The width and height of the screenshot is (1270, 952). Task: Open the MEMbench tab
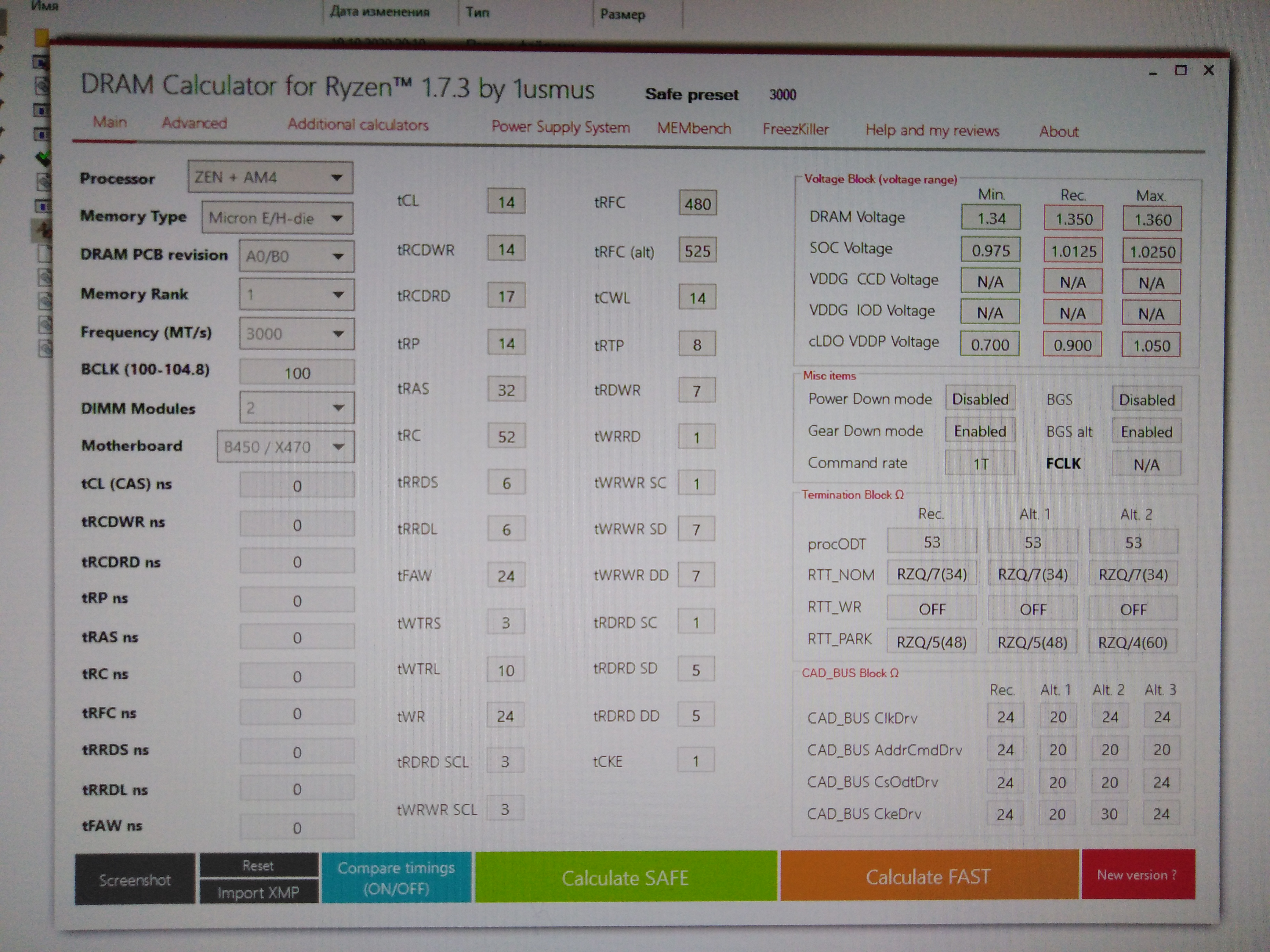[694, 128]
